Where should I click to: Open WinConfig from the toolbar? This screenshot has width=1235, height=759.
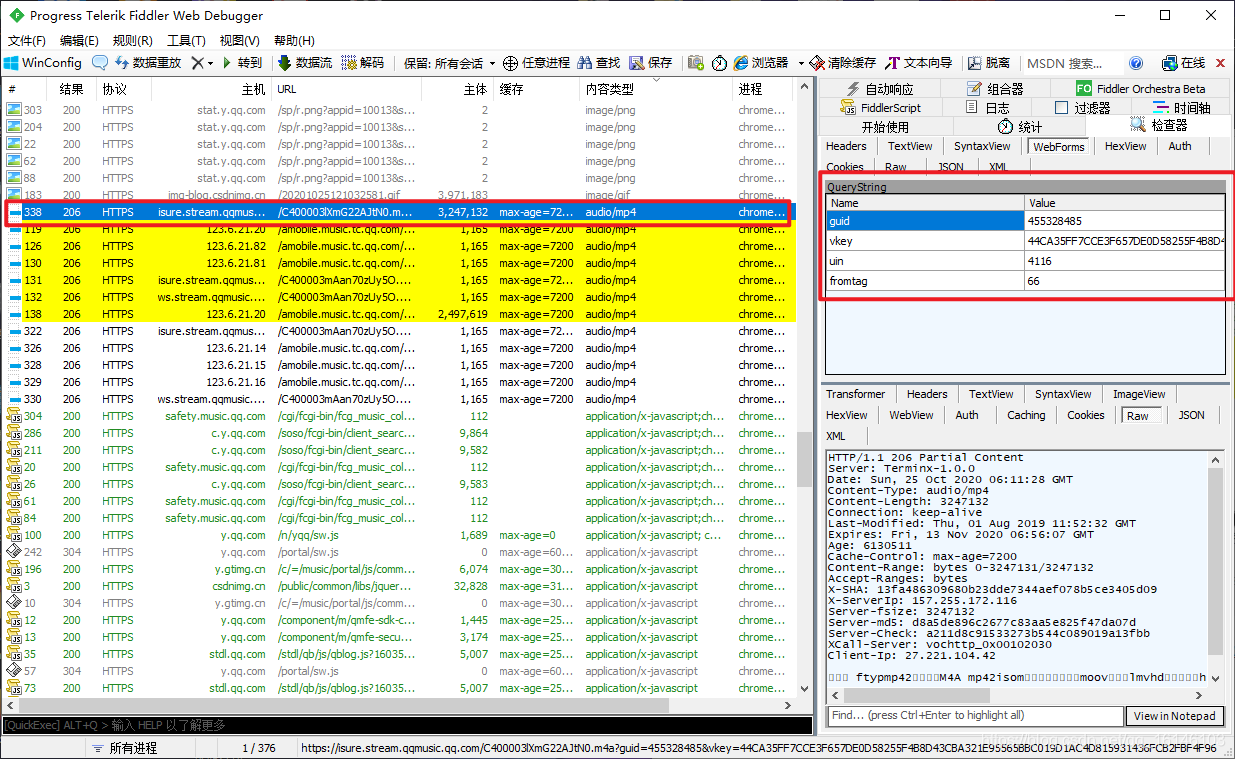coord(43,62)
